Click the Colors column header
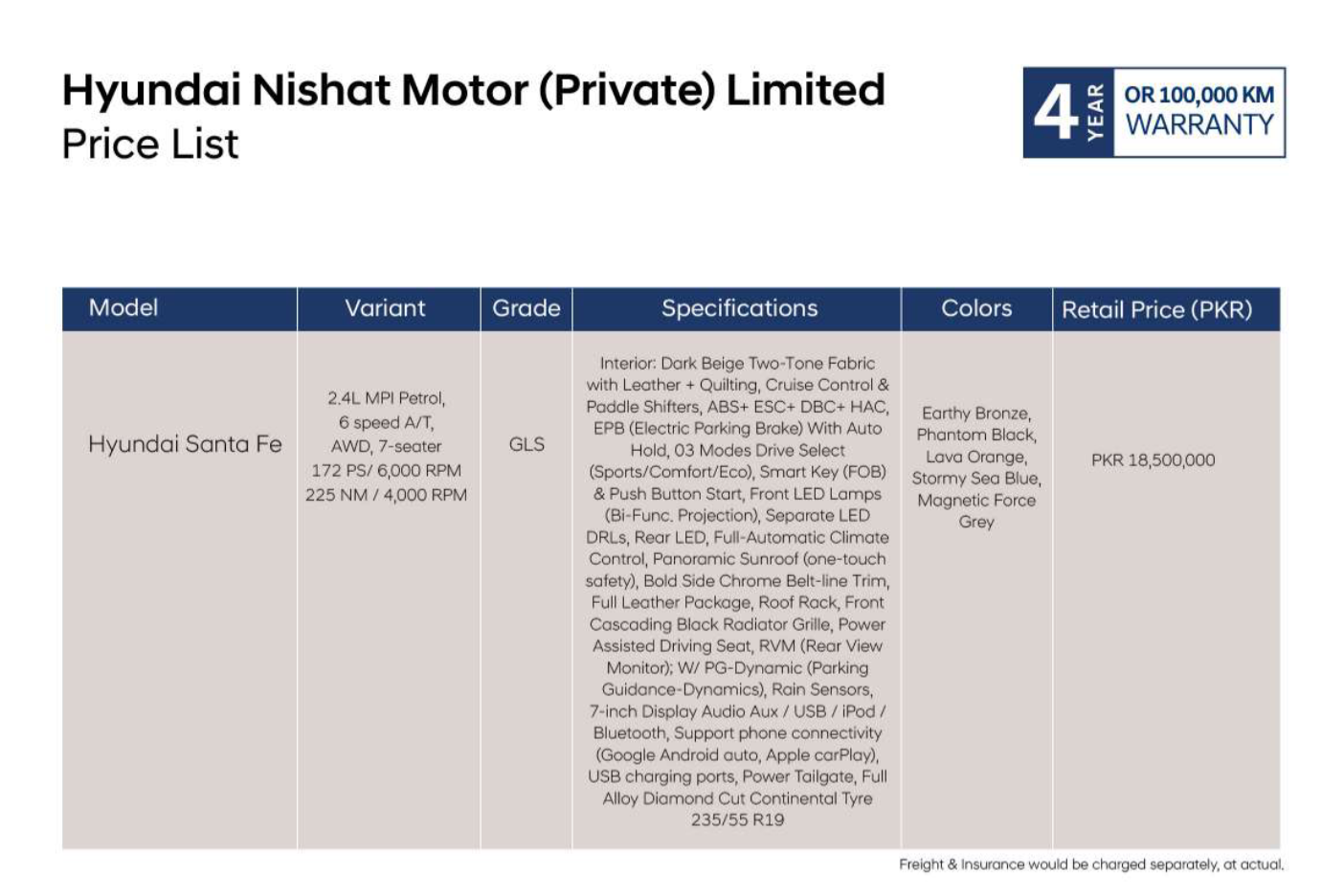The image size is (1344, 896). (976, 308)
